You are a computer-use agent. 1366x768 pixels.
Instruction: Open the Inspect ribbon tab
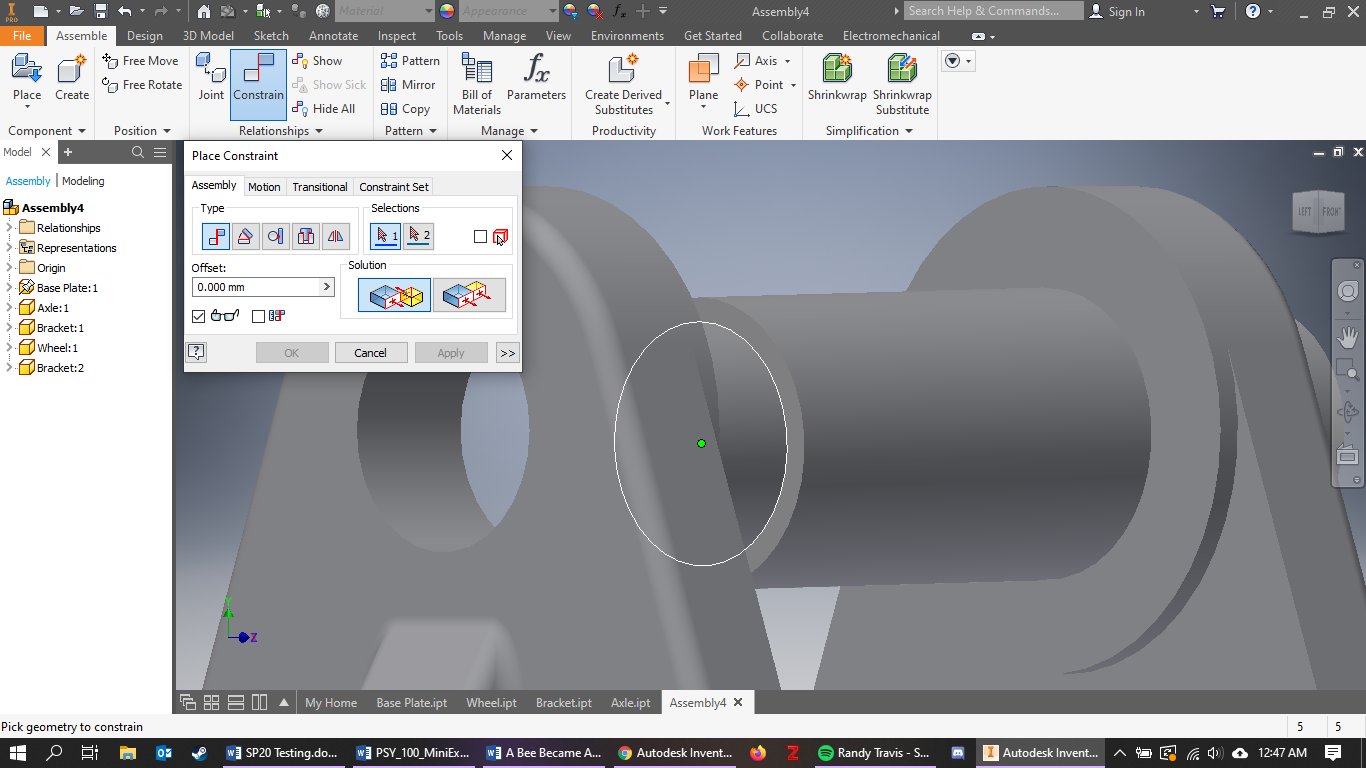tap(397, 36)
